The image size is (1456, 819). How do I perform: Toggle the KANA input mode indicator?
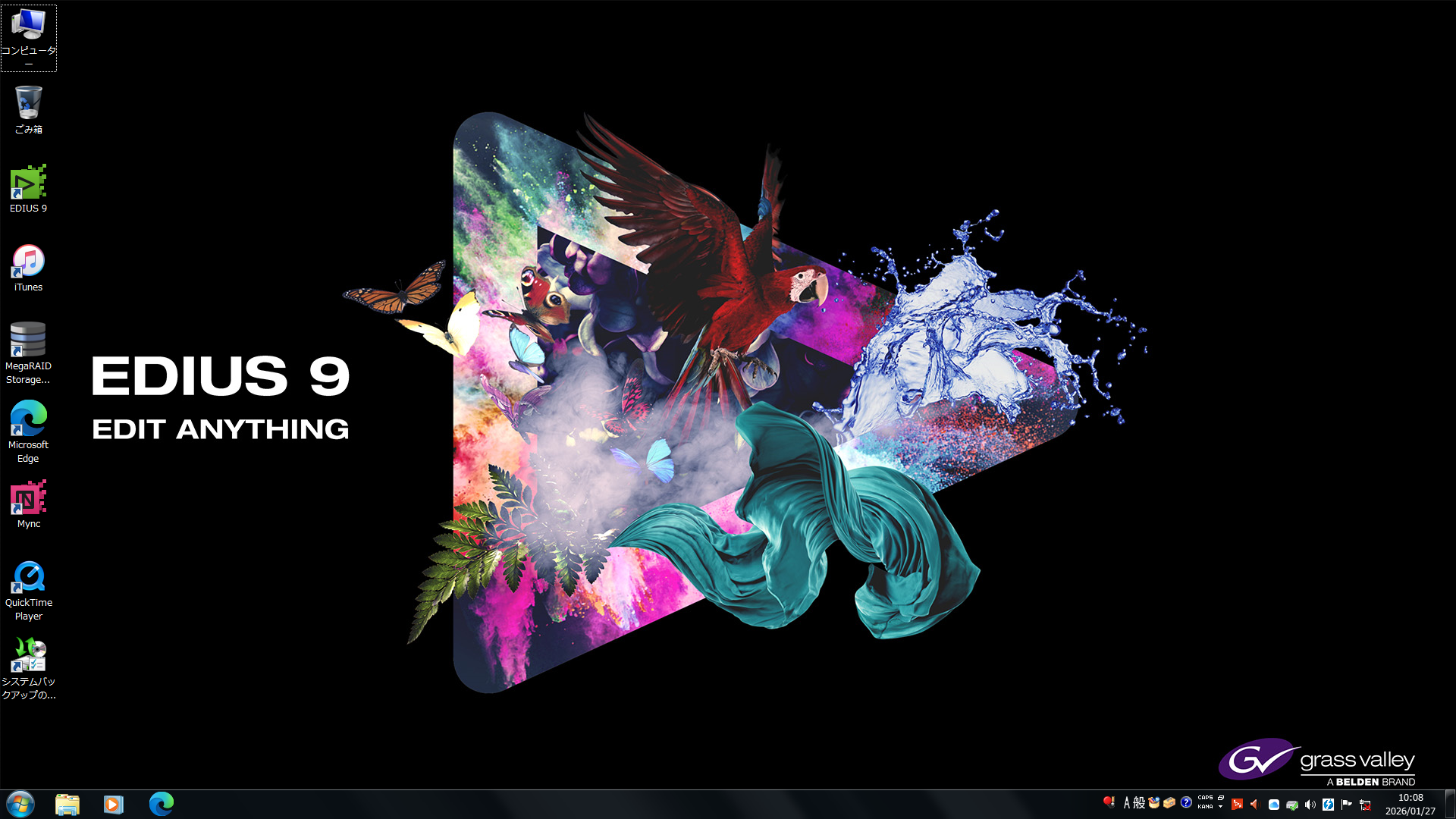click(1205, 807)
